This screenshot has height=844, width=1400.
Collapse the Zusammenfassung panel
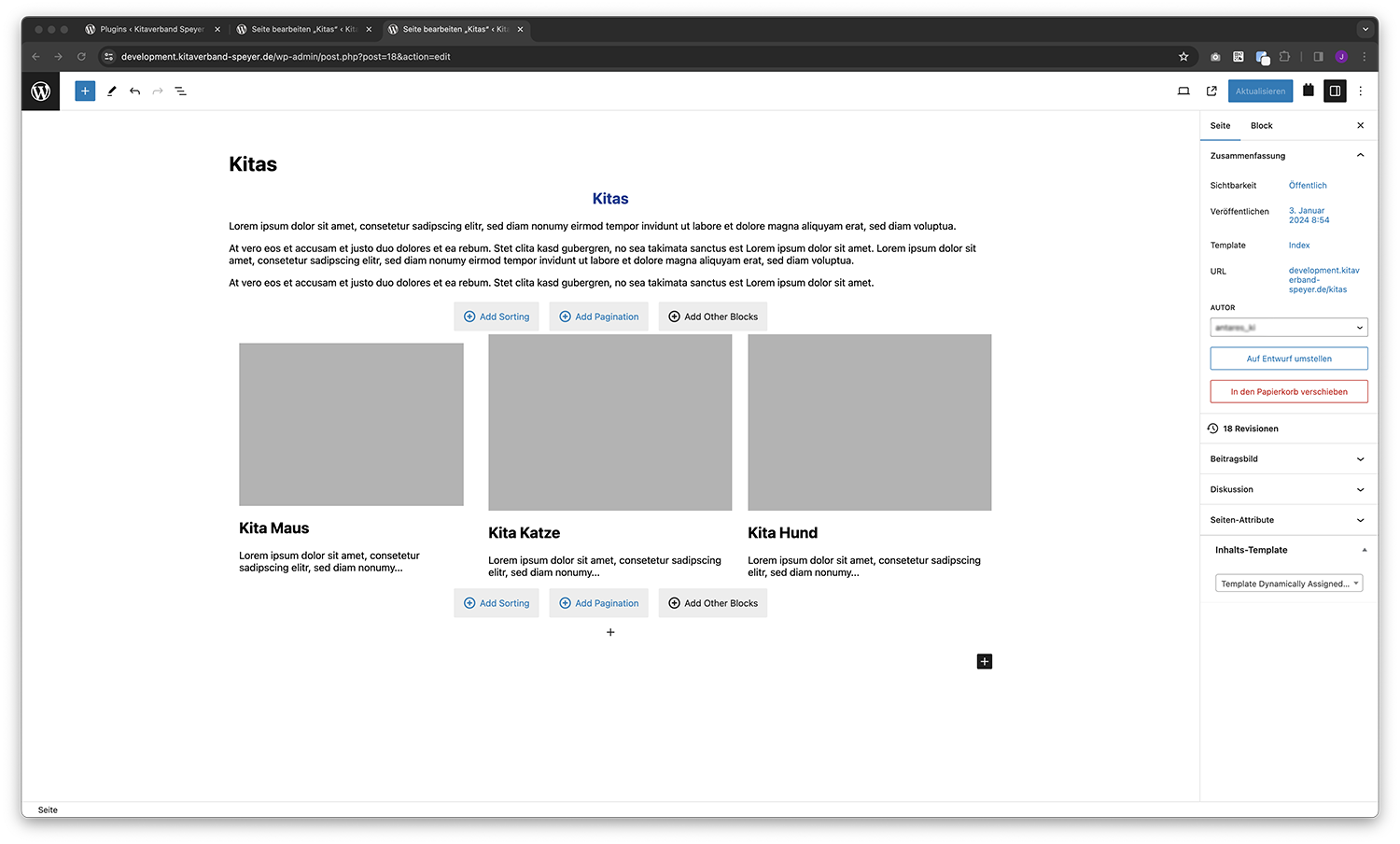[x=1288, y=156]
